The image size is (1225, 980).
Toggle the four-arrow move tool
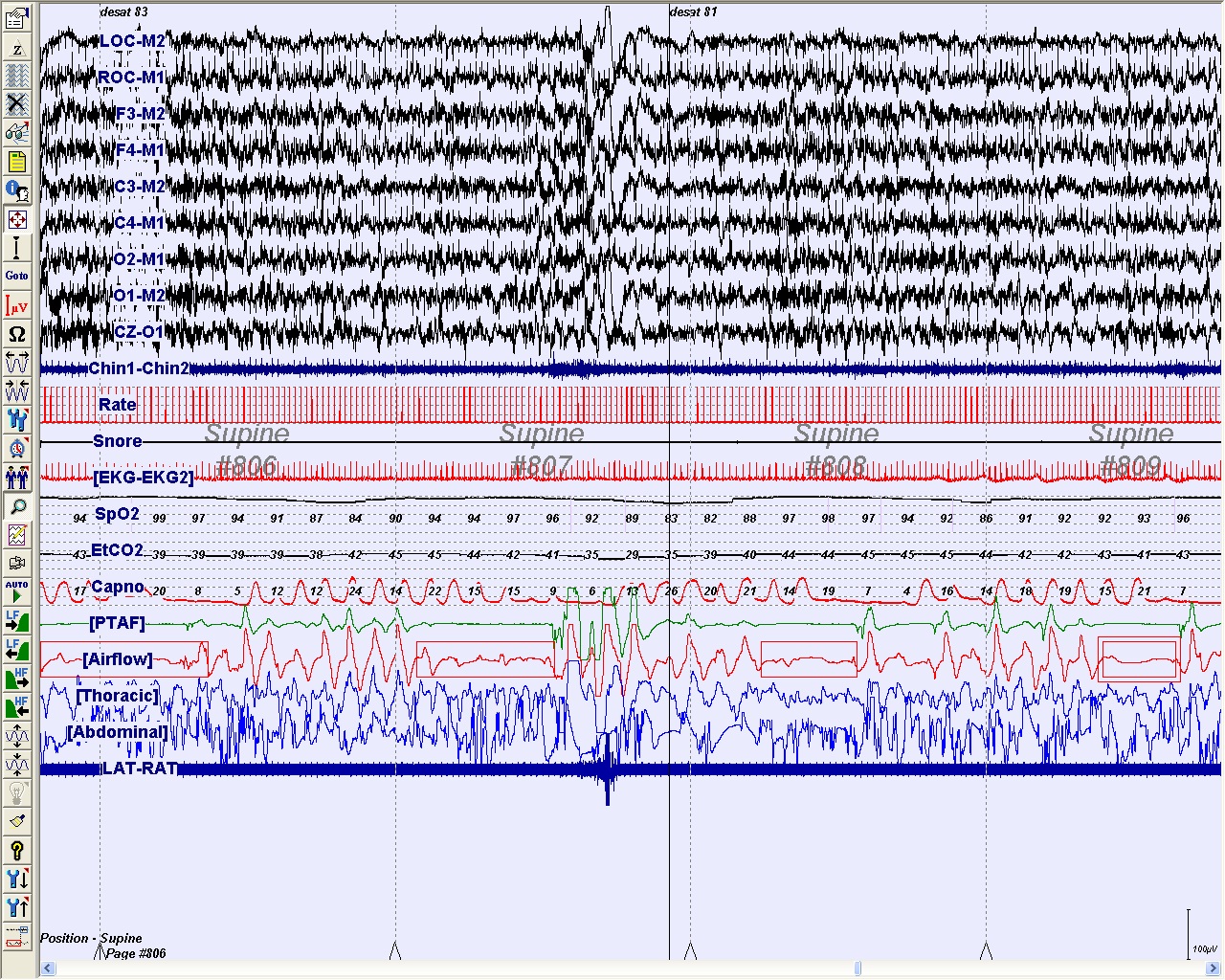click(x=16, y=219)
